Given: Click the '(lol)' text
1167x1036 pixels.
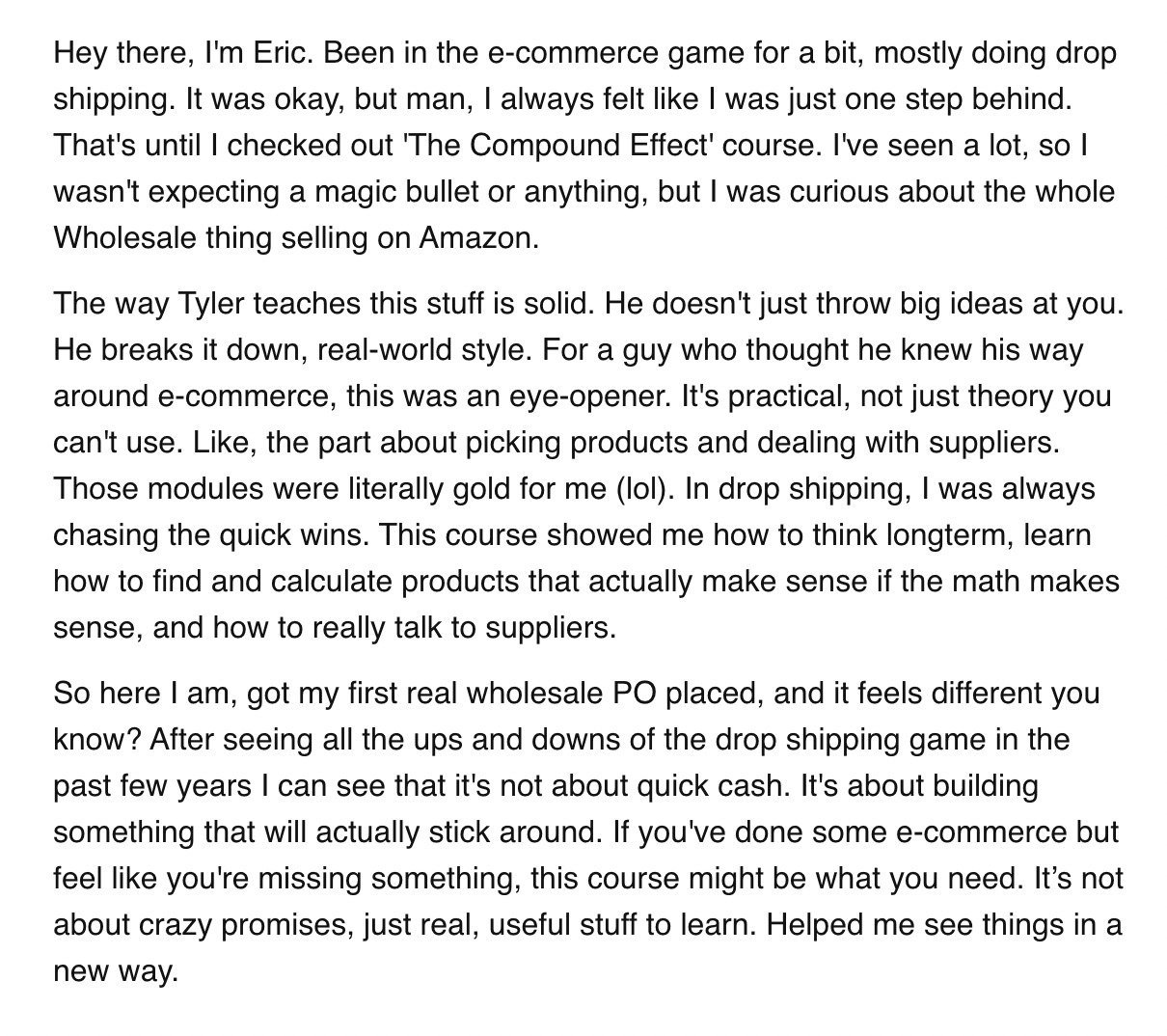Looking at the screenshot, I should (x=645, y=488).
